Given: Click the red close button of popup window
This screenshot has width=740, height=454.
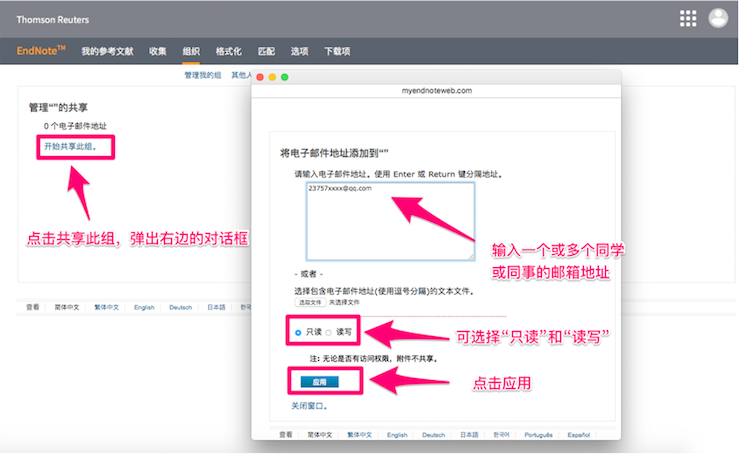Looking at the screenshot, I should pyautogui.click(x=260, y=77).
